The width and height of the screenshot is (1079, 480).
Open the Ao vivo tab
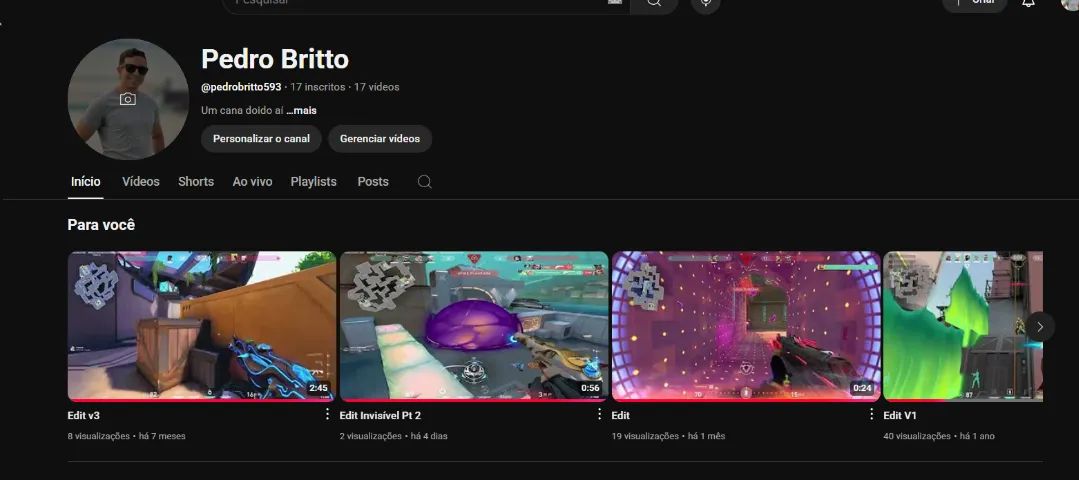point(253,182)
